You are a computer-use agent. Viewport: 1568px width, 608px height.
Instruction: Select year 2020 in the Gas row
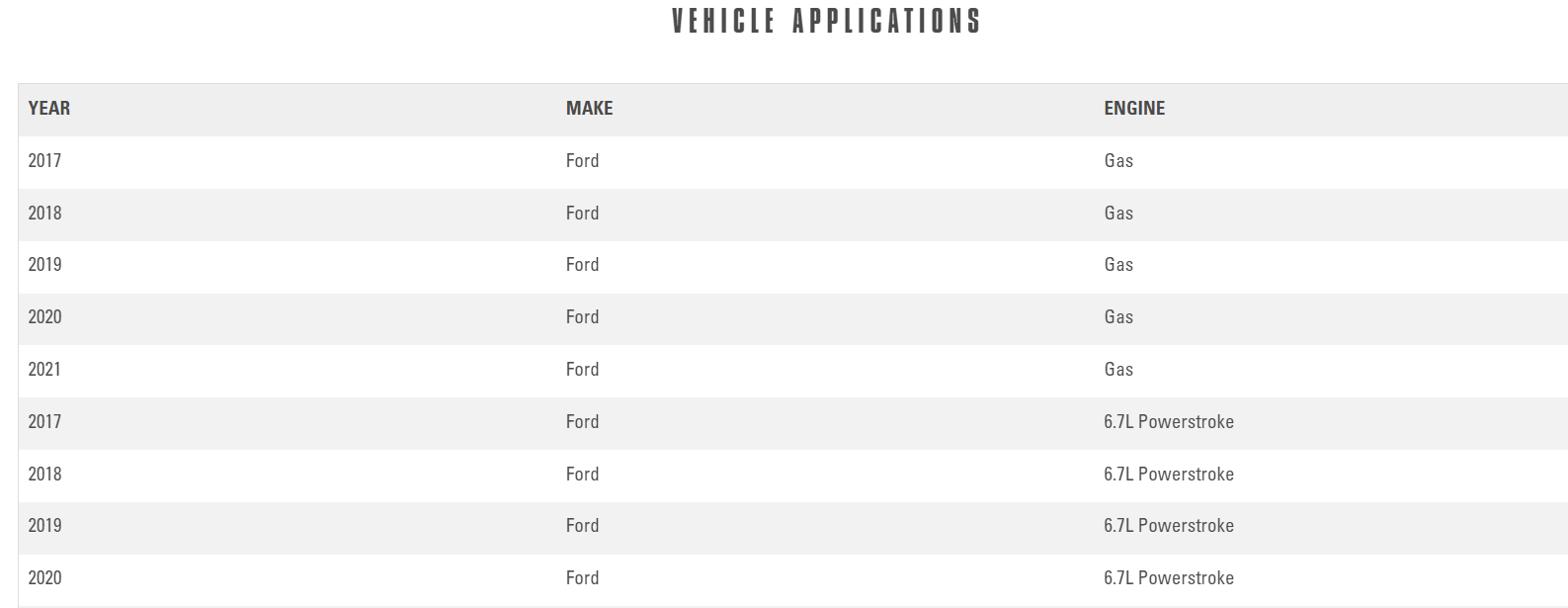point(44,317)
